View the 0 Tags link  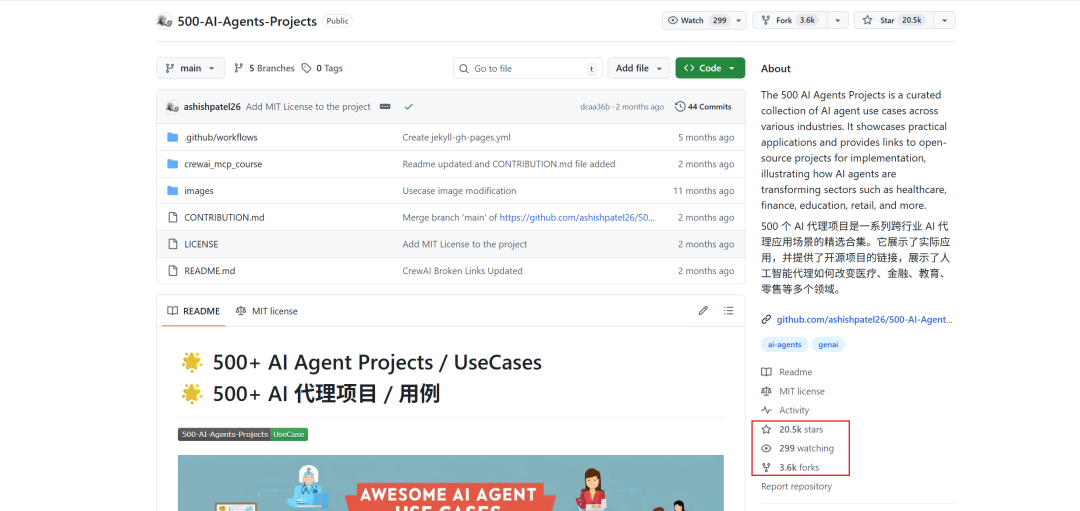pyautogui.click(x=322, y=68)
